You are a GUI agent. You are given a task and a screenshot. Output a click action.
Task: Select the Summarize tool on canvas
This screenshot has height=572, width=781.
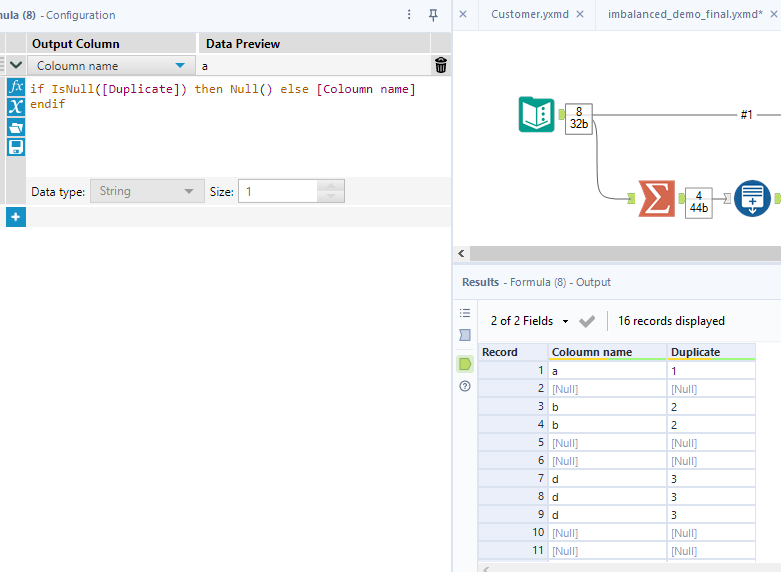tap(656, 199)
